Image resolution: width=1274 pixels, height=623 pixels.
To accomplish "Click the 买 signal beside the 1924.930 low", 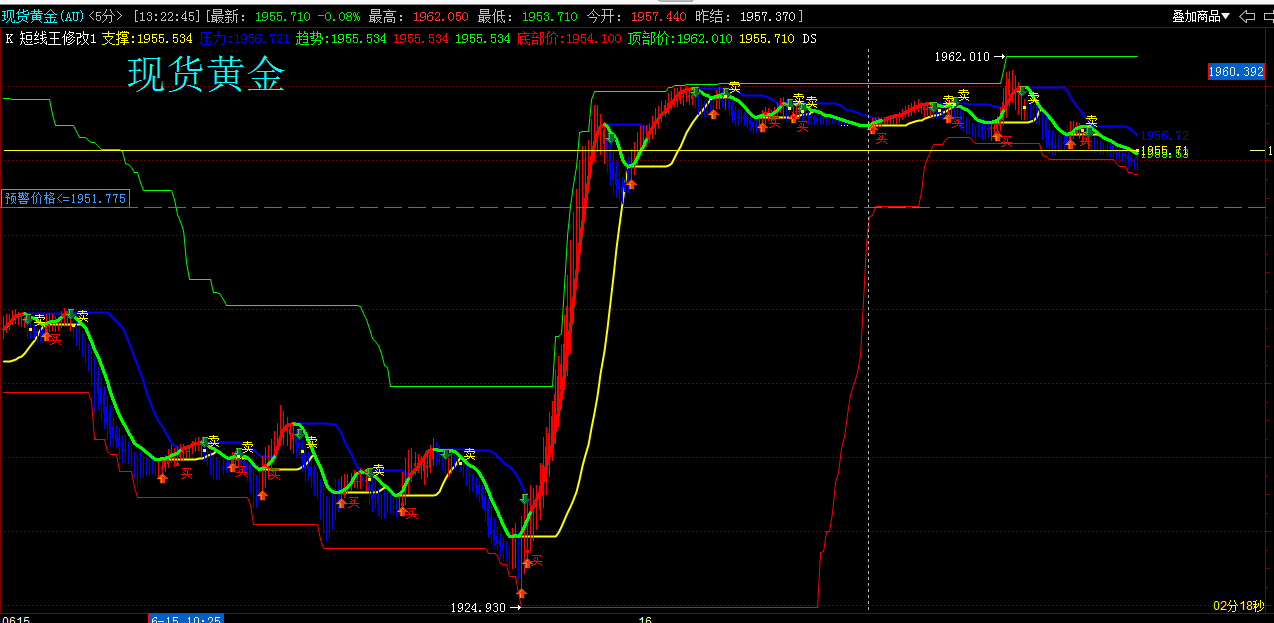I will tap(536, 560).
